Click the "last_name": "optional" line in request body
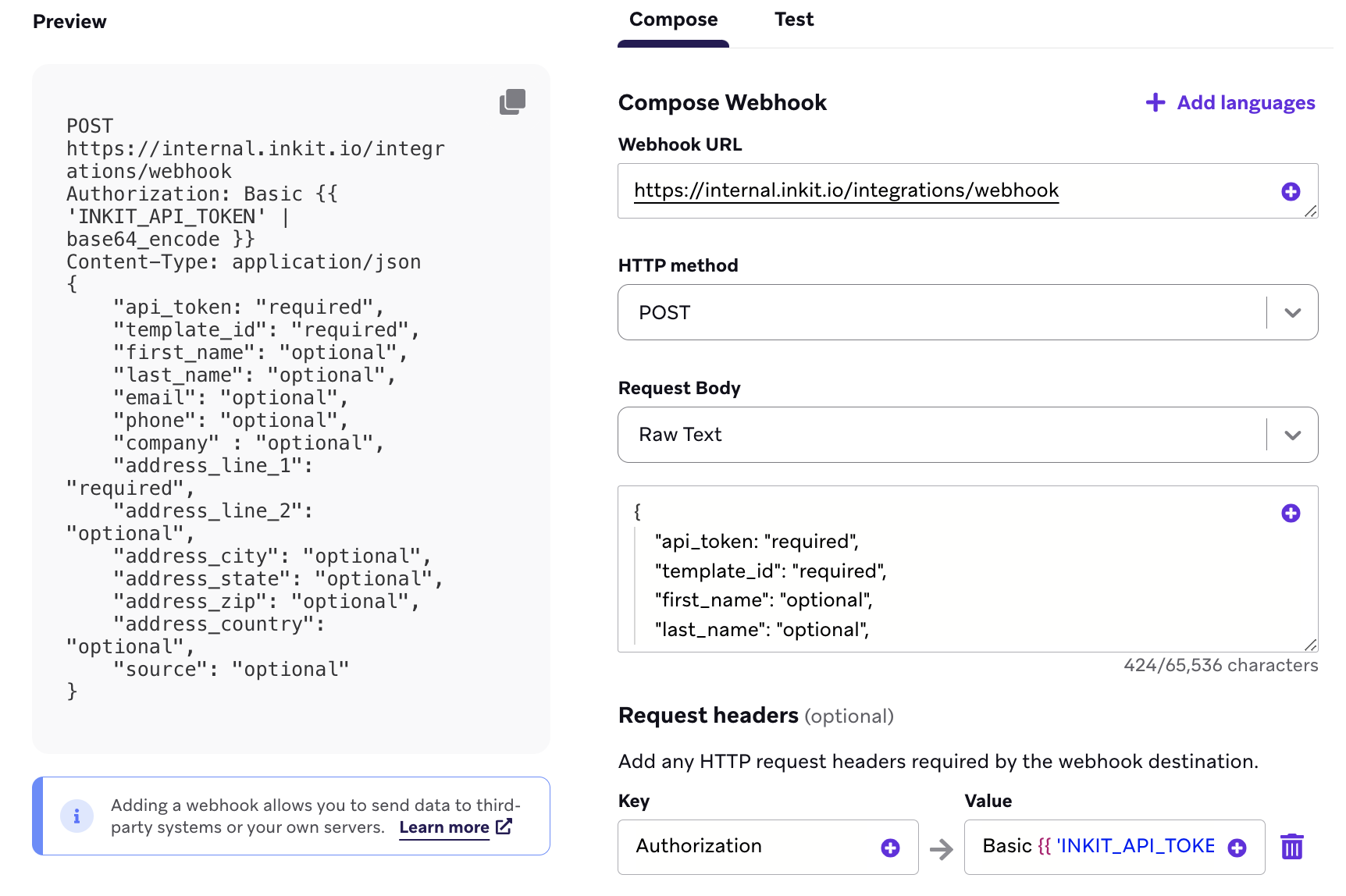Image resolution: width=1346 pixels, height=896 pixels. (762, 630)
